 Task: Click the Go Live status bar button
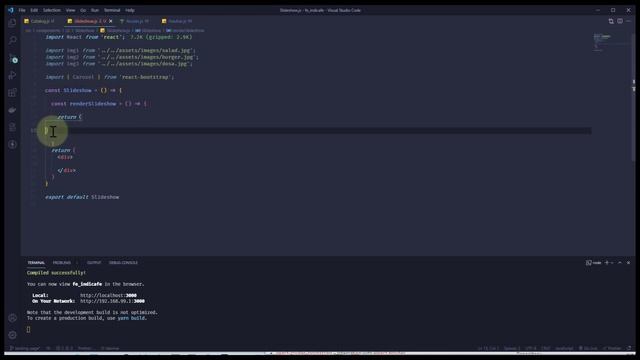(x=588, y=349)
